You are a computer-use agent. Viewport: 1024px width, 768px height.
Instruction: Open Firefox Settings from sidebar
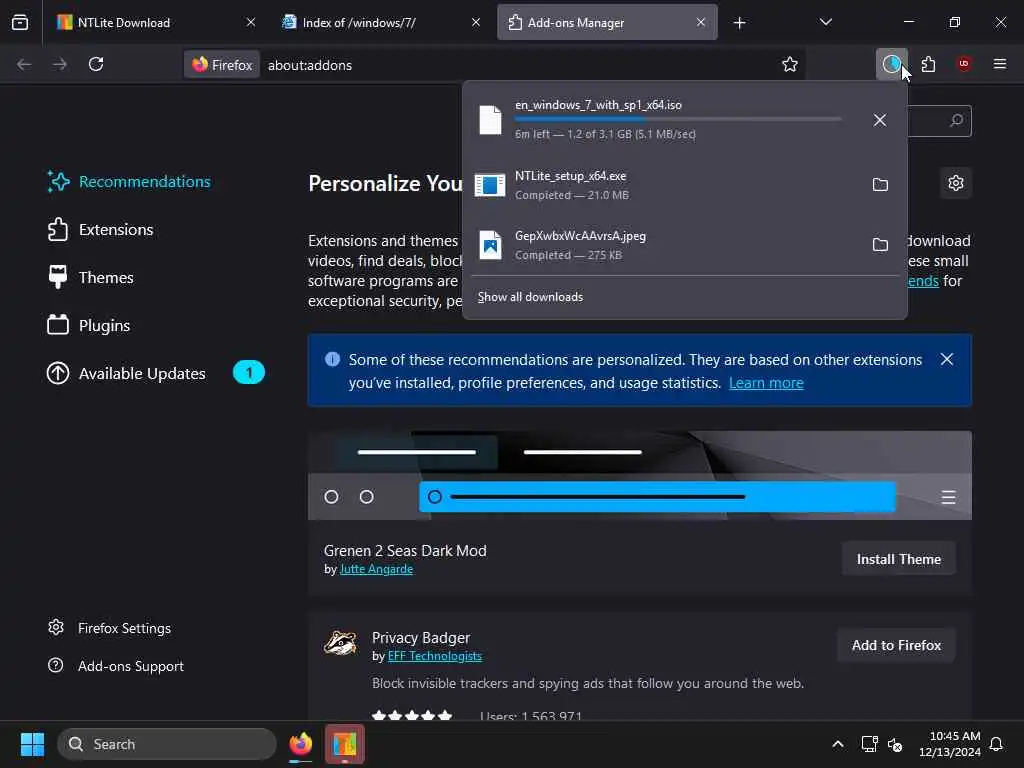tap(109, 628)
